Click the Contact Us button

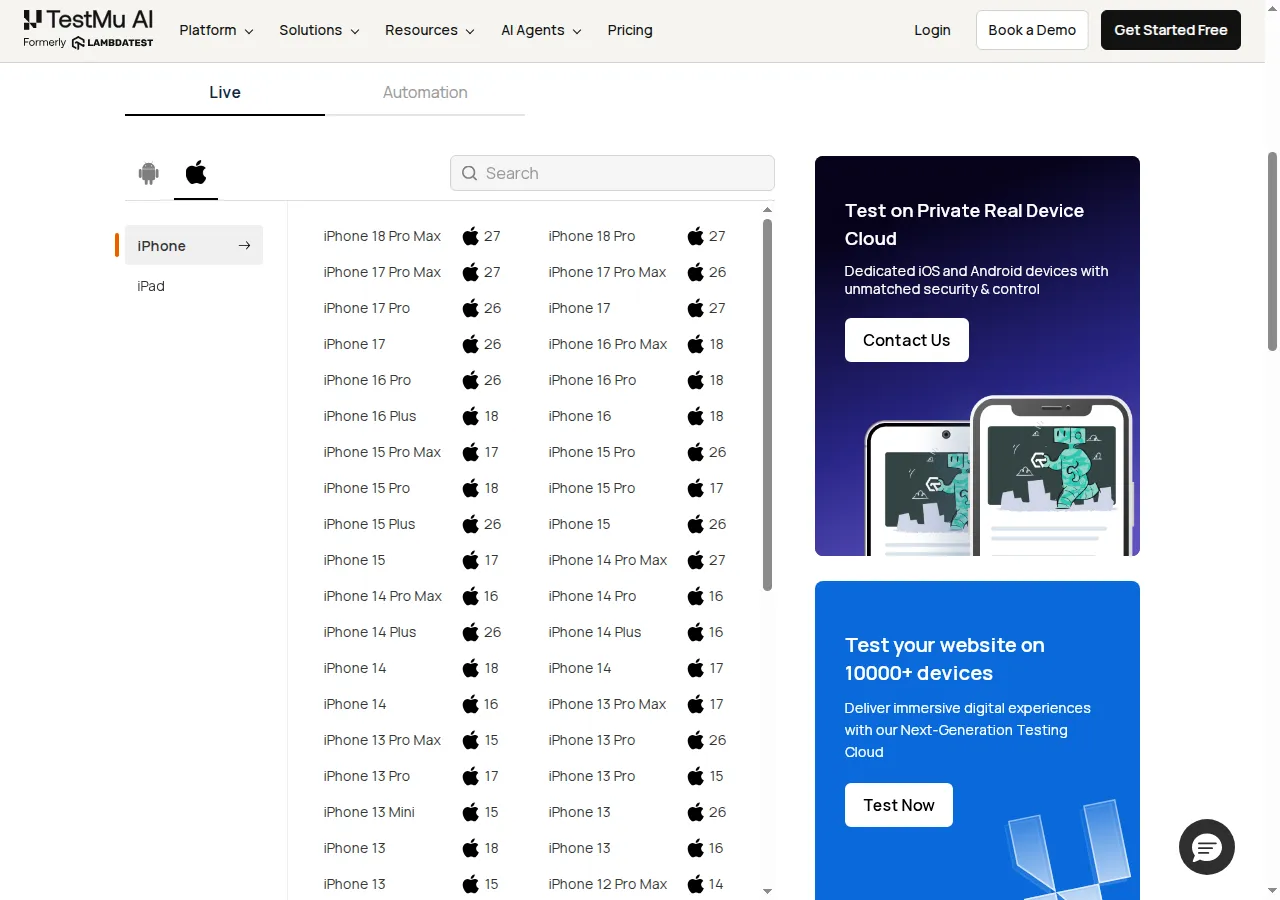(907, 340)
